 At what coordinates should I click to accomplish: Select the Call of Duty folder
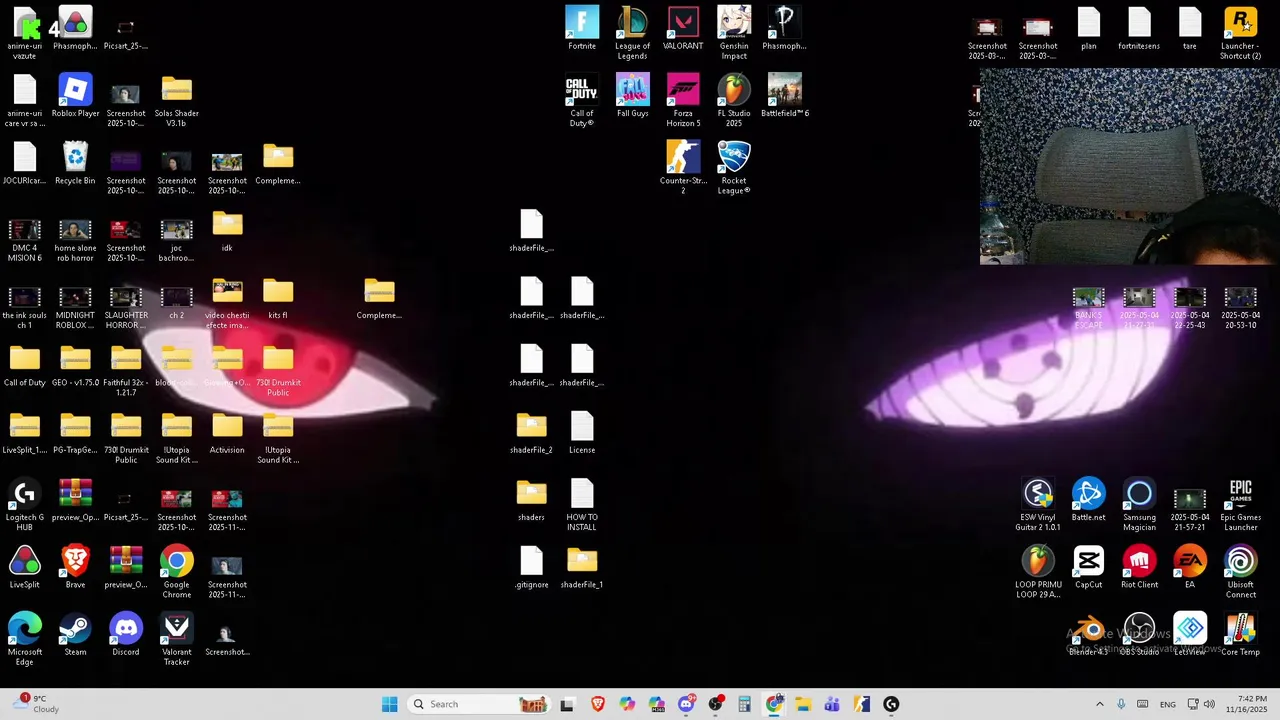tap(24, 365)
